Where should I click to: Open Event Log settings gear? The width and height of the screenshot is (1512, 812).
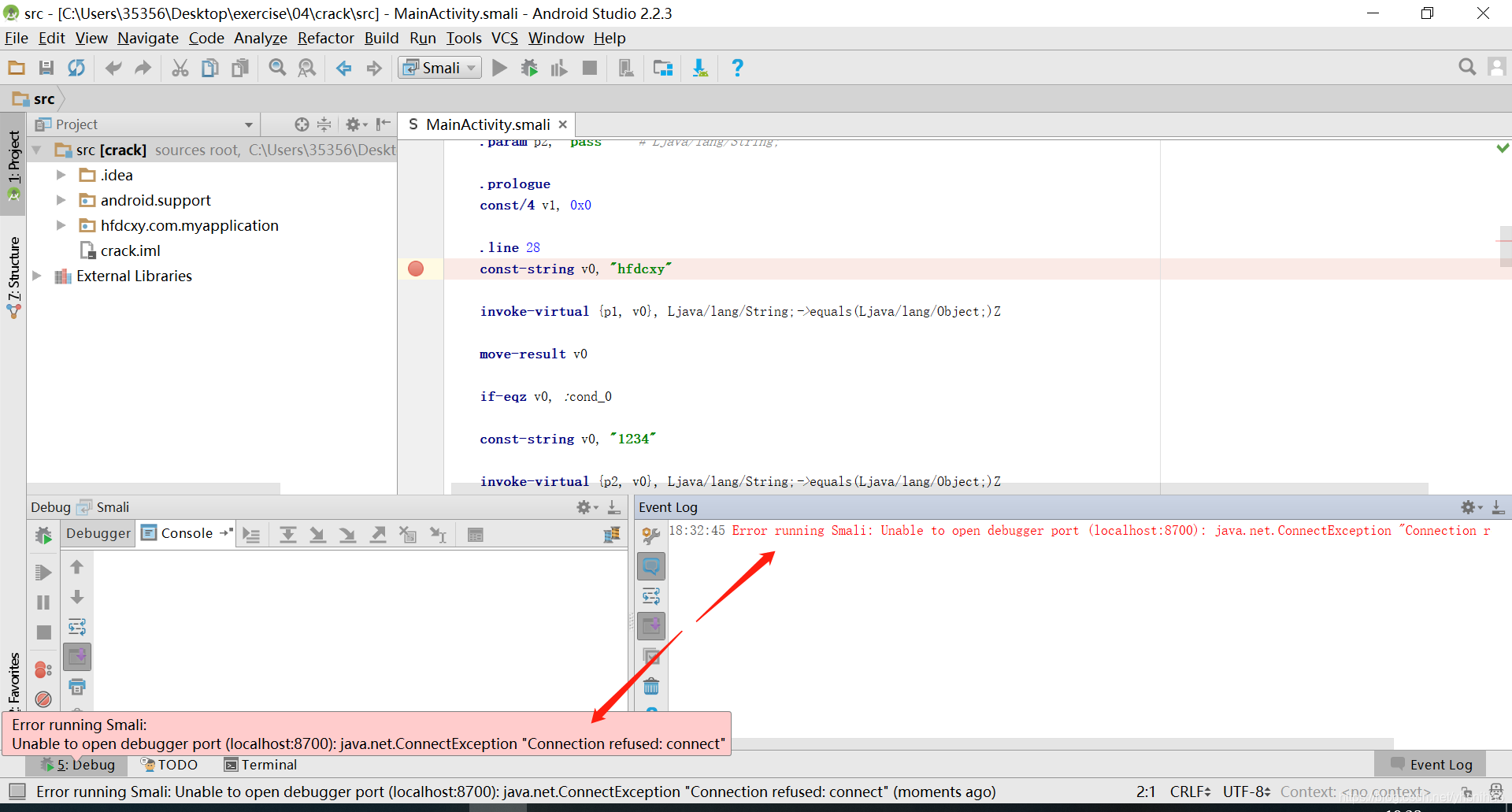tap(1471, 507)
